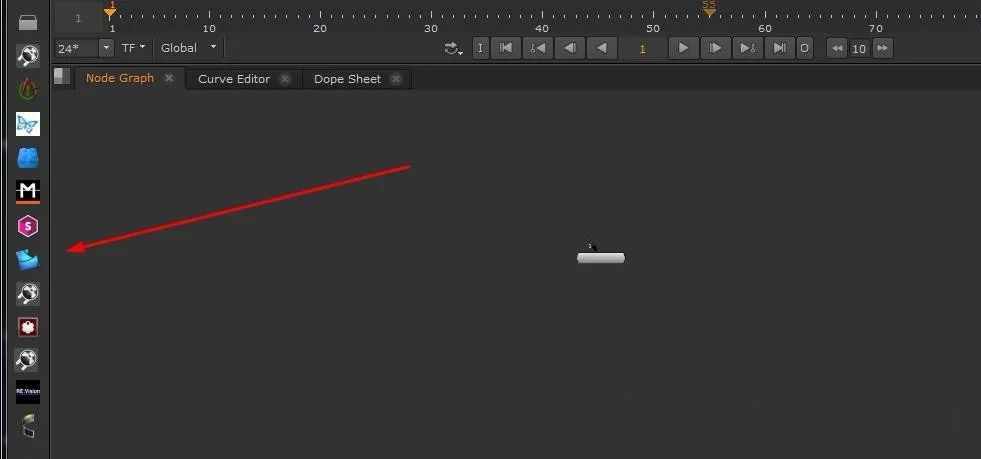Click the red A-shaped sidebar icon
The image size is (981, 459).
[x=28, y=90]
